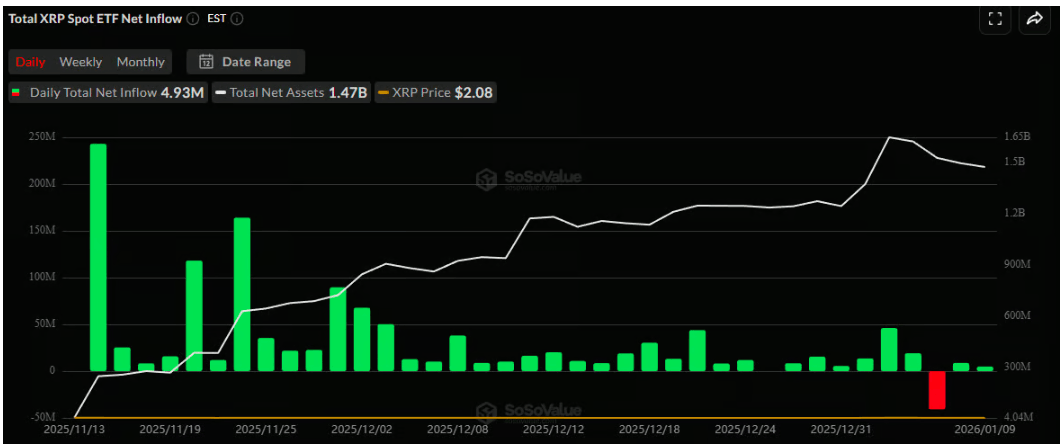The height and width of the screenshot is (447, 1063).
Task: Toggle XRP Price line series
Action: pyautogui.click(x=435, y=93)
